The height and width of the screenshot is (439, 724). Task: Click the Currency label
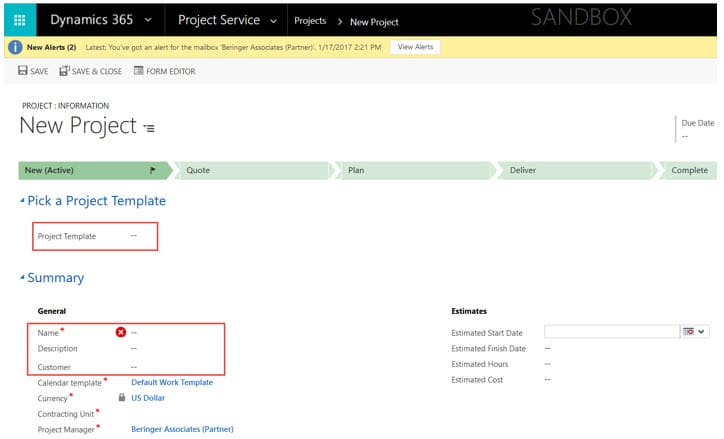point(52,398)
